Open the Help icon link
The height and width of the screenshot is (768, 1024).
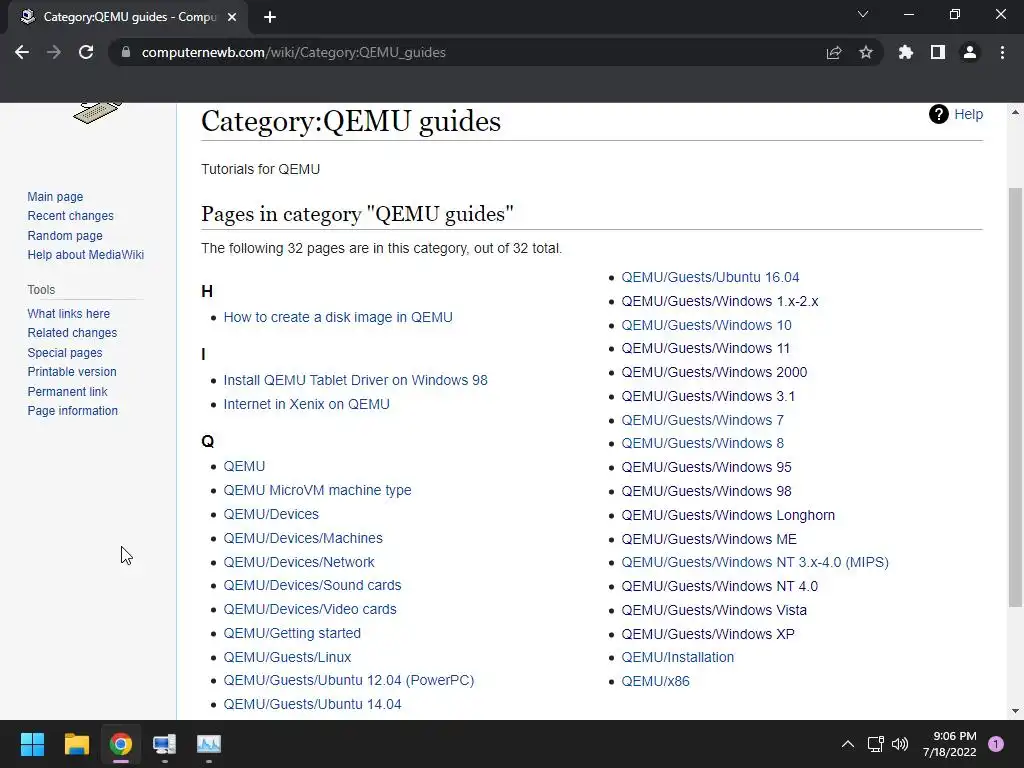click(x=955, y=114)
